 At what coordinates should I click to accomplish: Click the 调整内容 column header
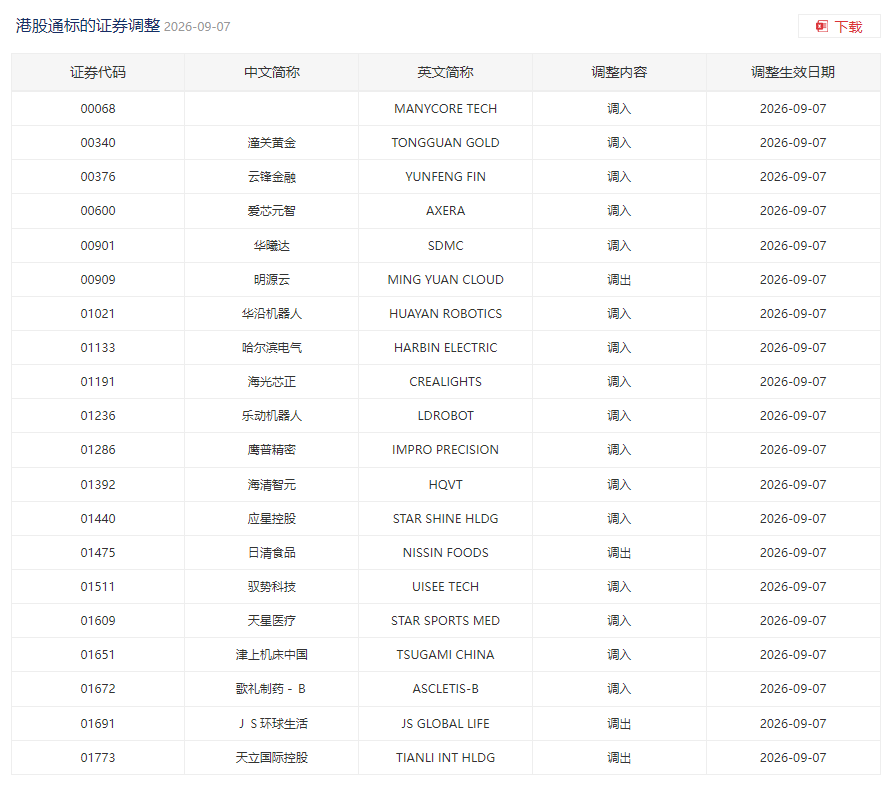pyautogui.click(x=619, y=73)
